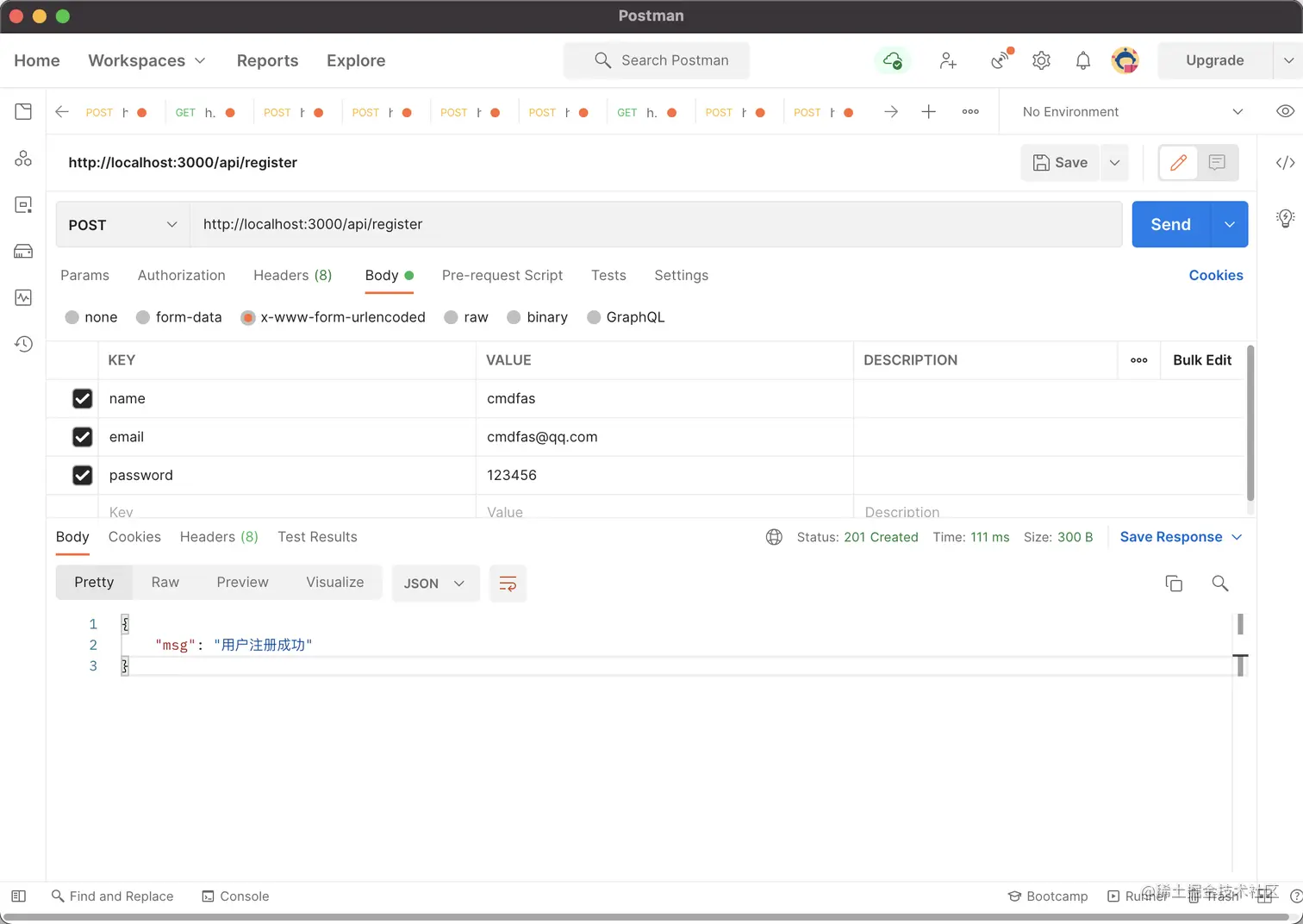
Task: Open the request Tests tab
Action: [x=608, y=275]
